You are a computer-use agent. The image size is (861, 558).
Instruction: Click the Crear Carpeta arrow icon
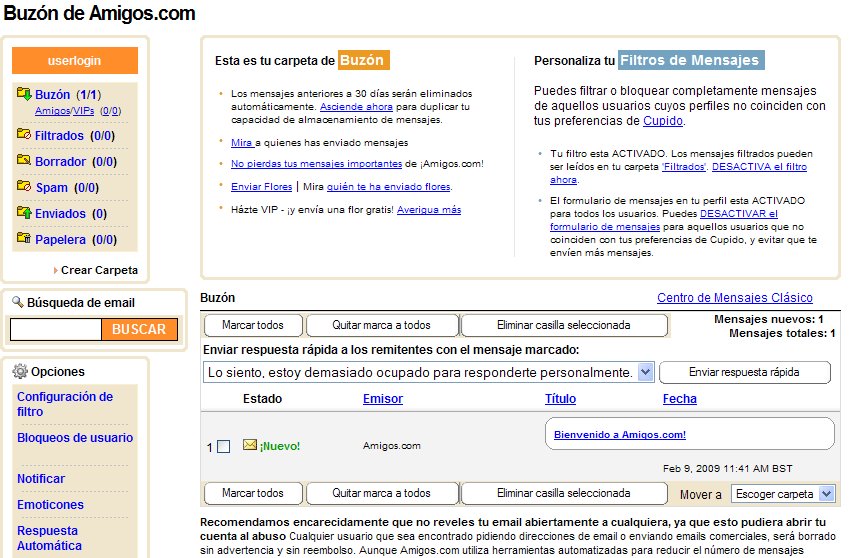[x=55, y=270]
